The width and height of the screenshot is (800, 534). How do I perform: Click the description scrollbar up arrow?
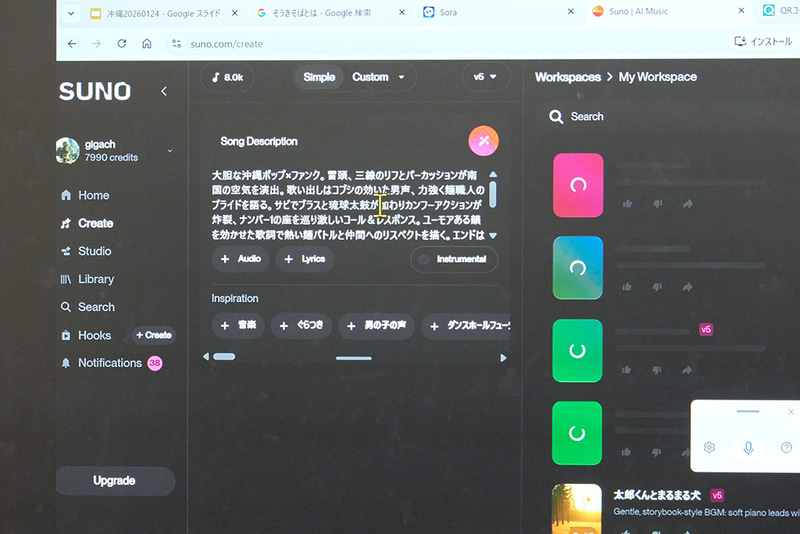click(493, 174)
